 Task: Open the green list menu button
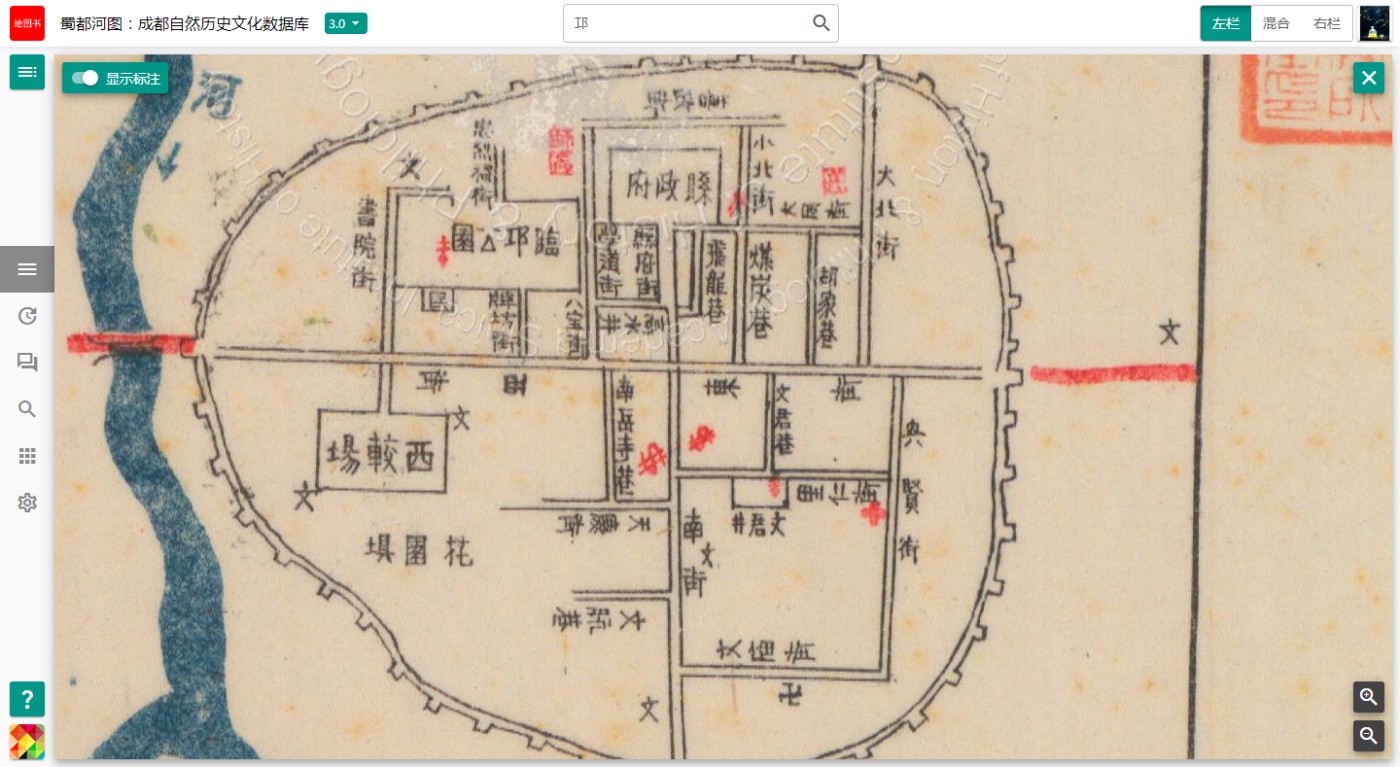click(27, 72)
